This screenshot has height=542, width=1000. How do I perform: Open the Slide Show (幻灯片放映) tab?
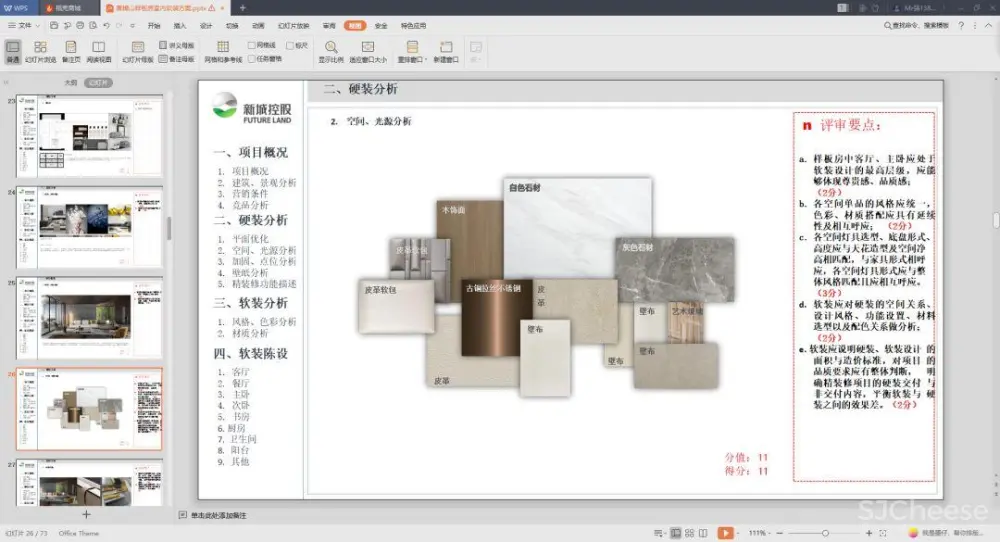[293, 25]
